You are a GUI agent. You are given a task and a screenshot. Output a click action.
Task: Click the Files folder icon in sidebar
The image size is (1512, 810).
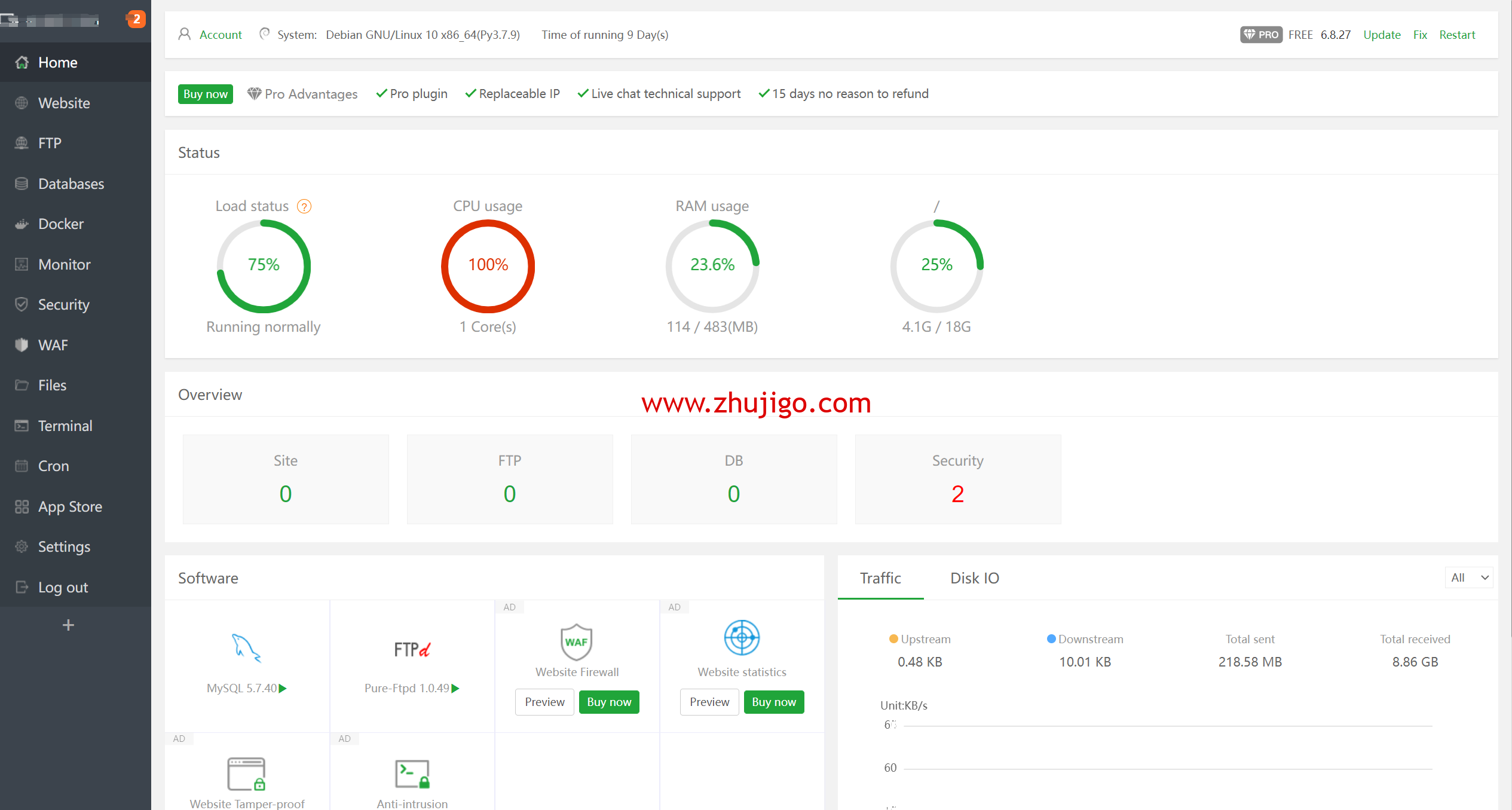[22, 385]
